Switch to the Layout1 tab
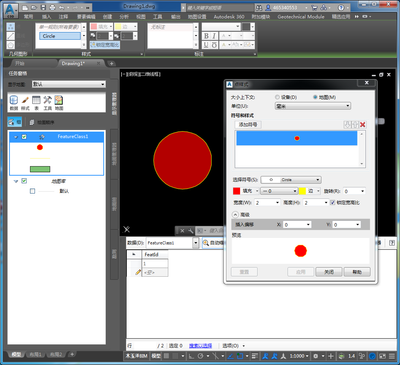Viewport: 400px width, 365px height. click(35, 355)
